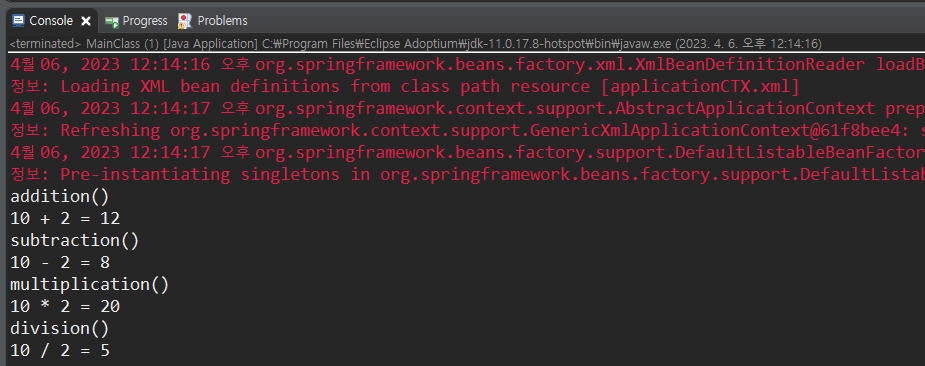Open the Problems tab
Viewport: 925px width, 366px height.
tap(213, 21)
